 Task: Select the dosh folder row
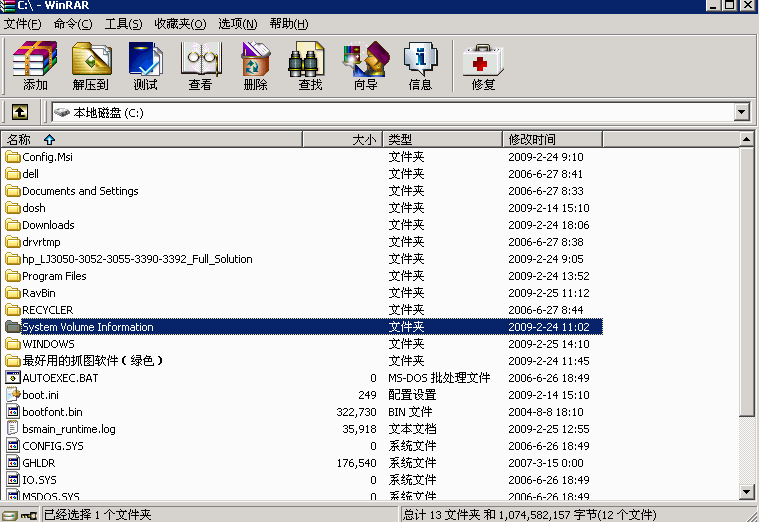click(x=302, y=208)
